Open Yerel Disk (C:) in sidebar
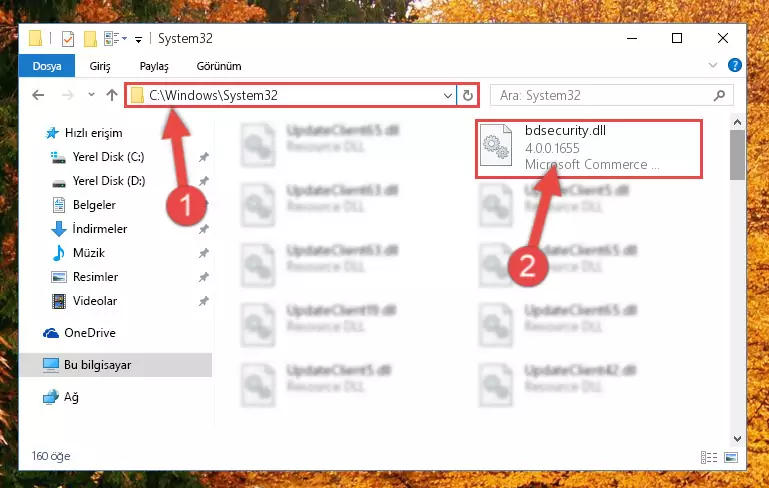 pyautogui.click(x=108, y=157)
